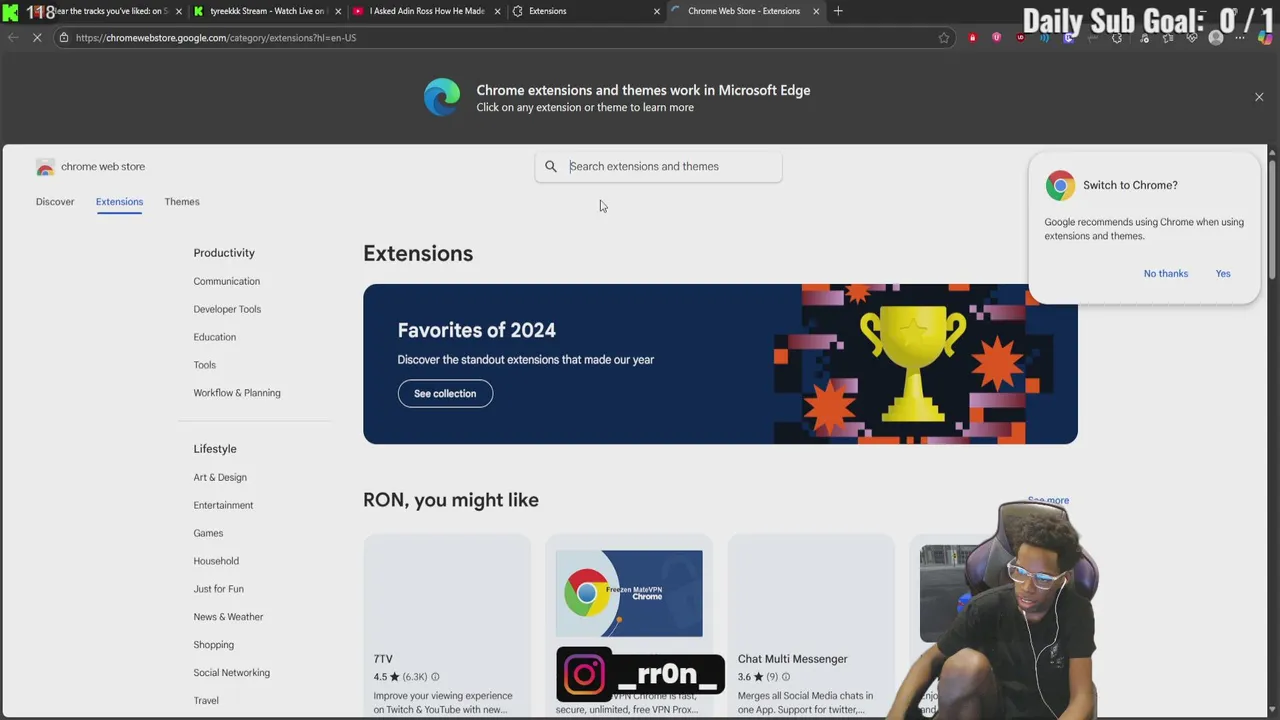Image resolution: width=1280 pixels, height=720 pixels.
Task: Open the Extensions puzzle icon in toolbar
Action: [1117, 38]
